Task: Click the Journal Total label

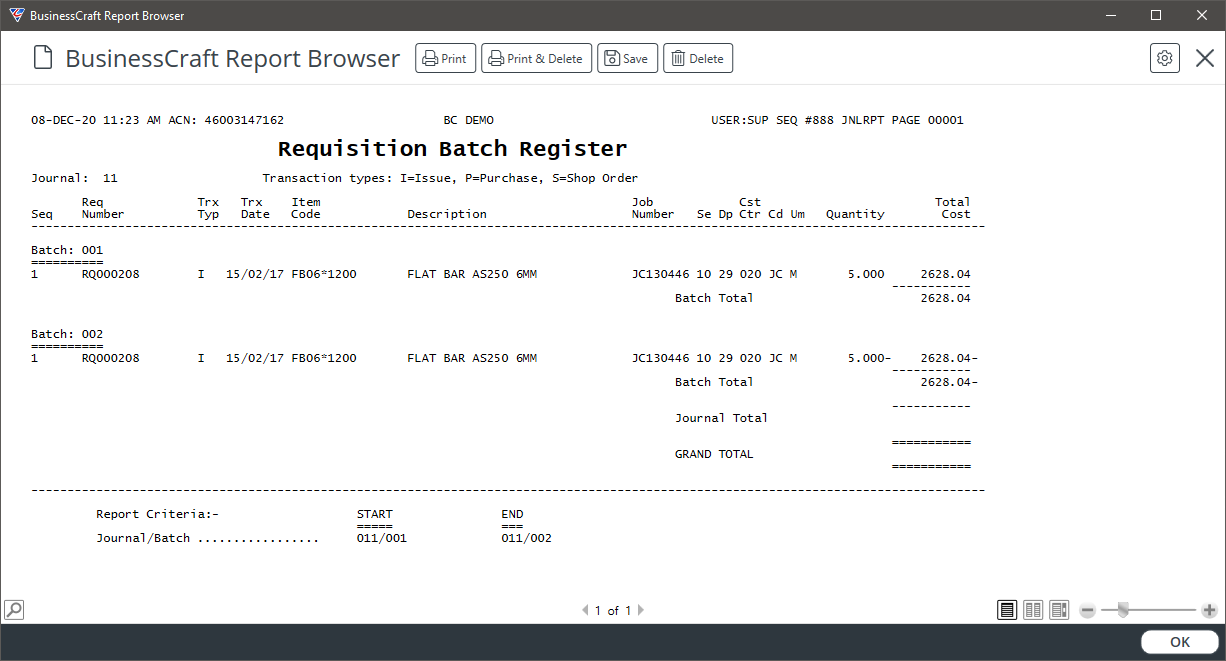Action: [721, 418]
